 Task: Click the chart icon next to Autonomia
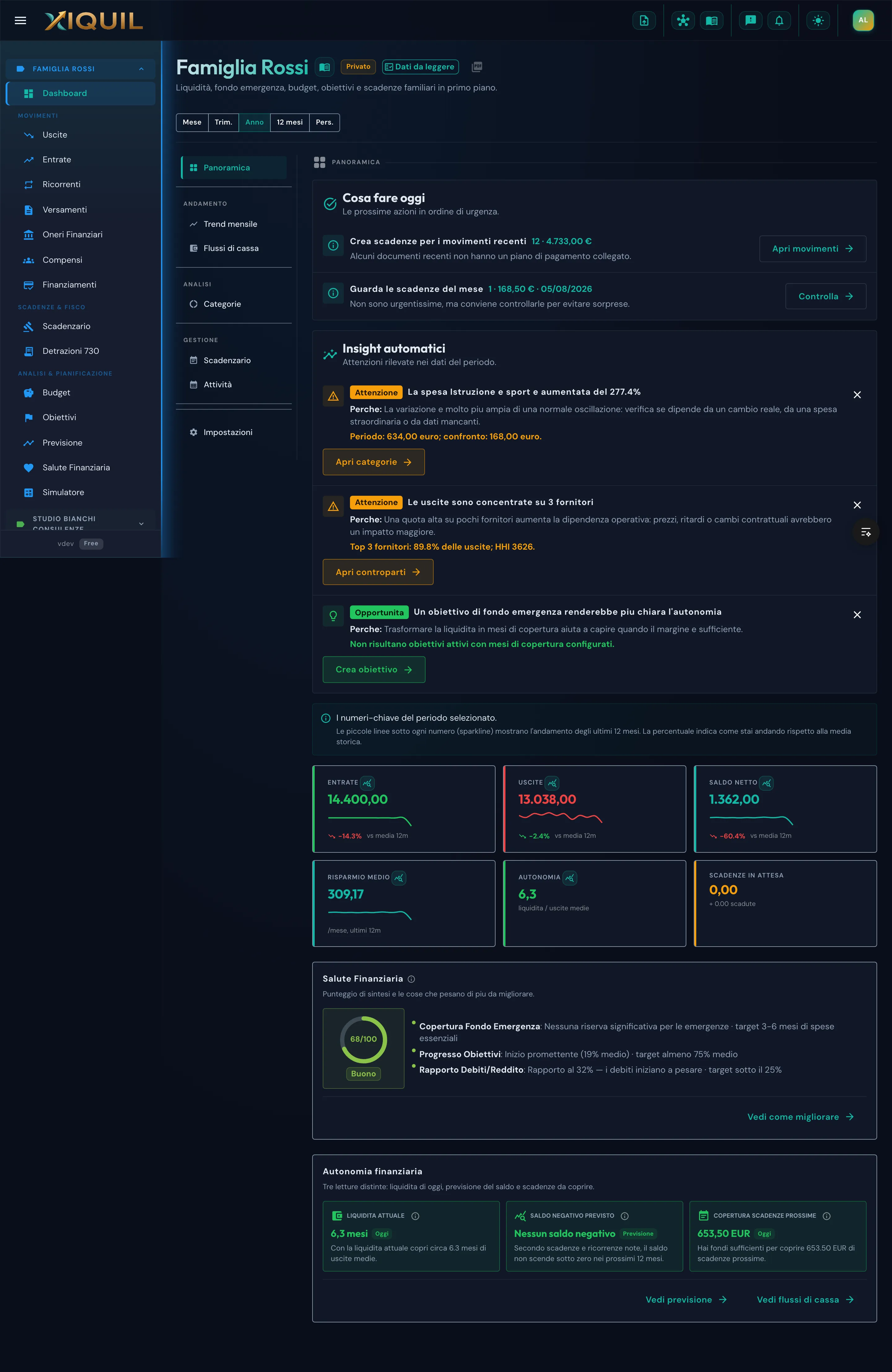[569, 878]
